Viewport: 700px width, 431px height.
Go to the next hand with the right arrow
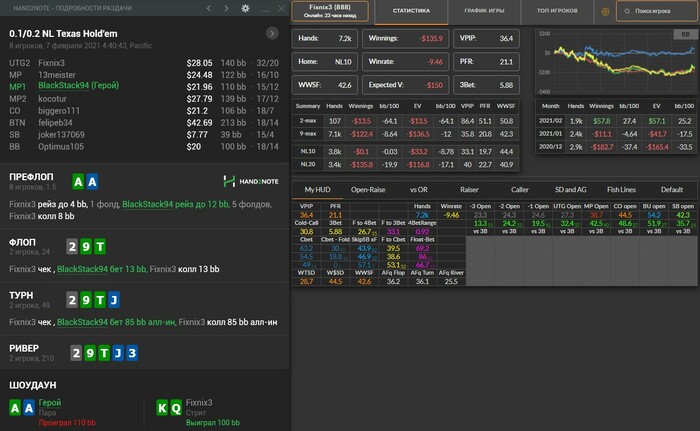pyautogui.click(x=226, y=8)
